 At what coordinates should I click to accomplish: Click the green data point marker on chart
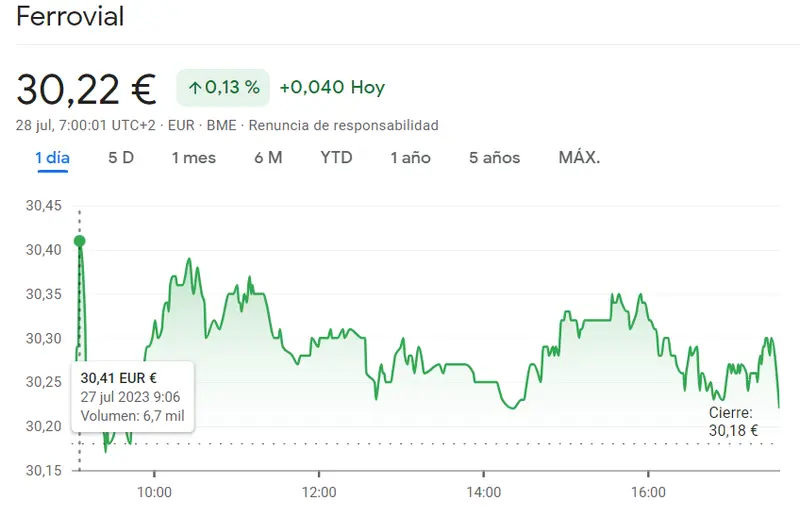(80, 241)
